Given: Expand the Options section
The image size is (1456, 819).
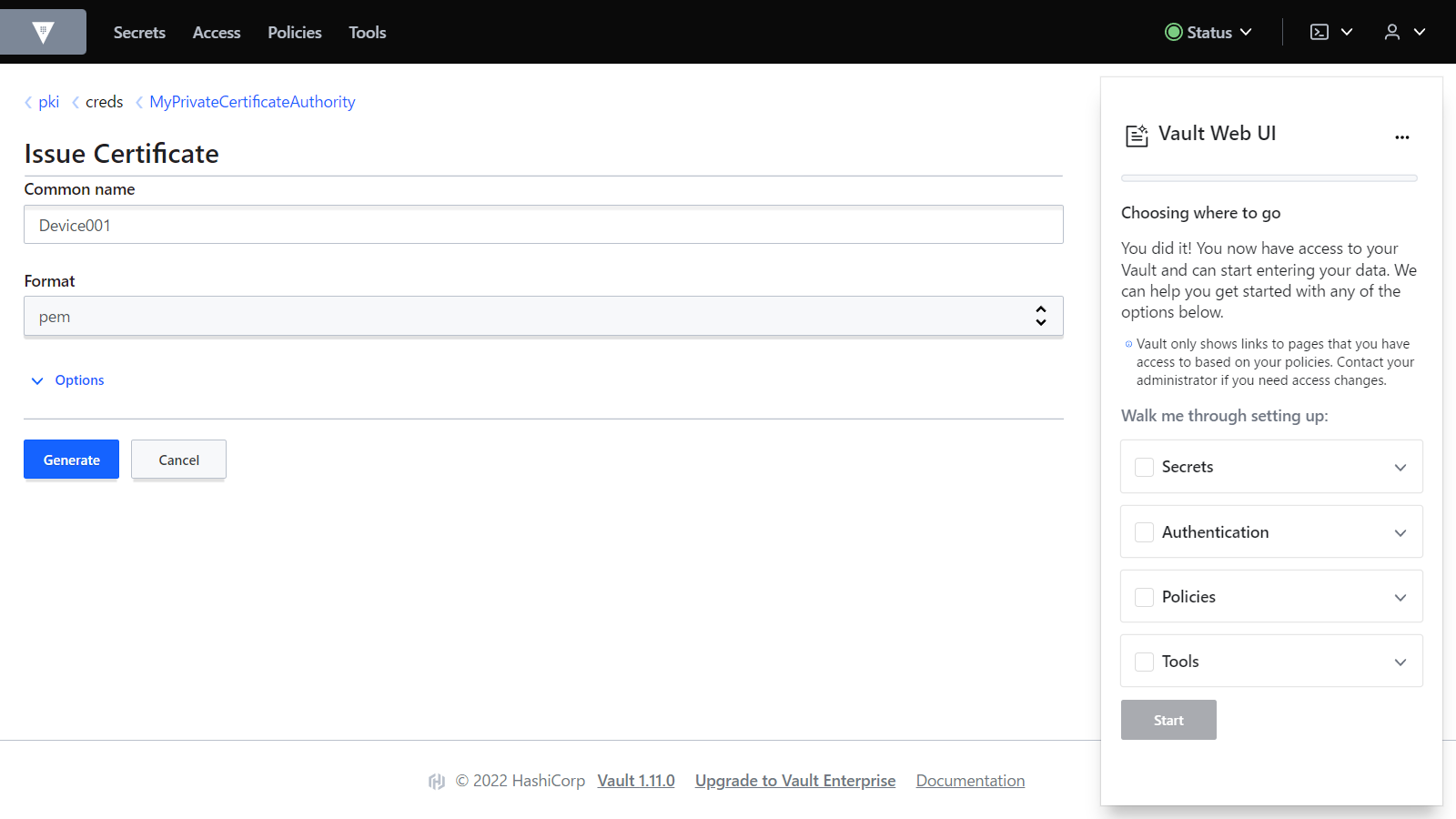Looking at the screenshot, I should pos(68,380).
